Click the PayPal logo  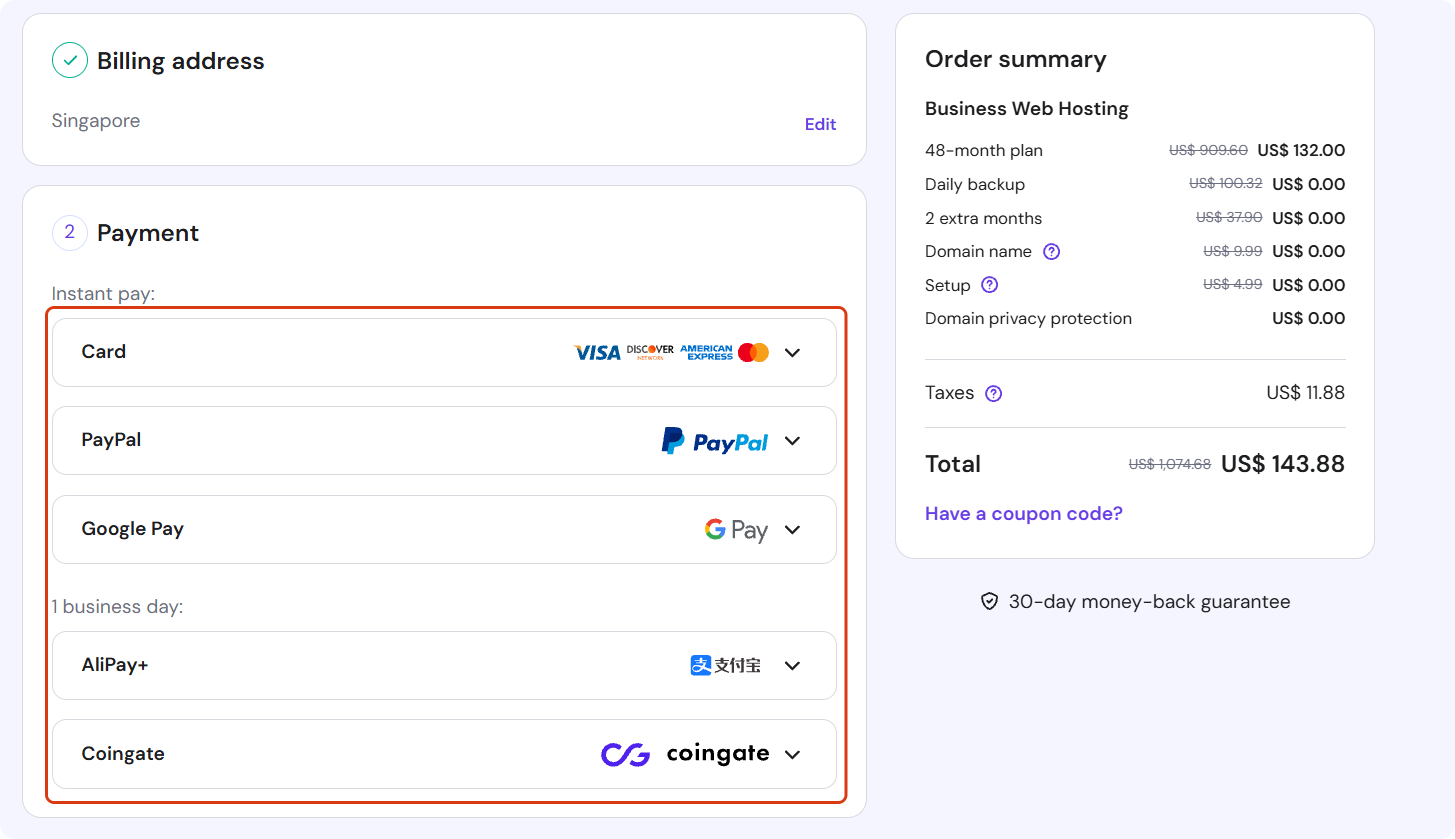[x=714, y=441]
